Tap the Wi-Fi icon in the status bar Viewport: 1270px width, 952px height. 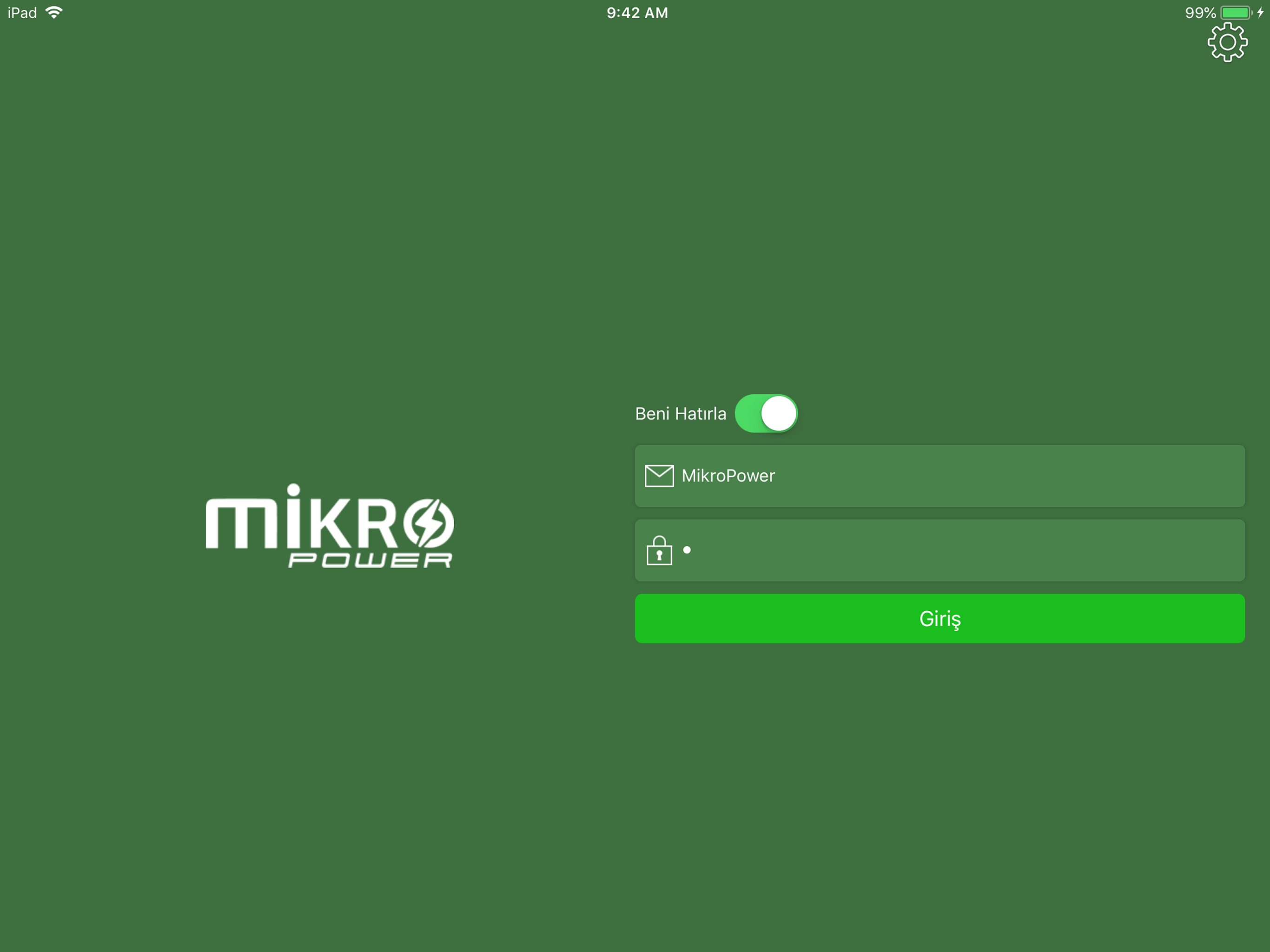(x=54, y=13)
